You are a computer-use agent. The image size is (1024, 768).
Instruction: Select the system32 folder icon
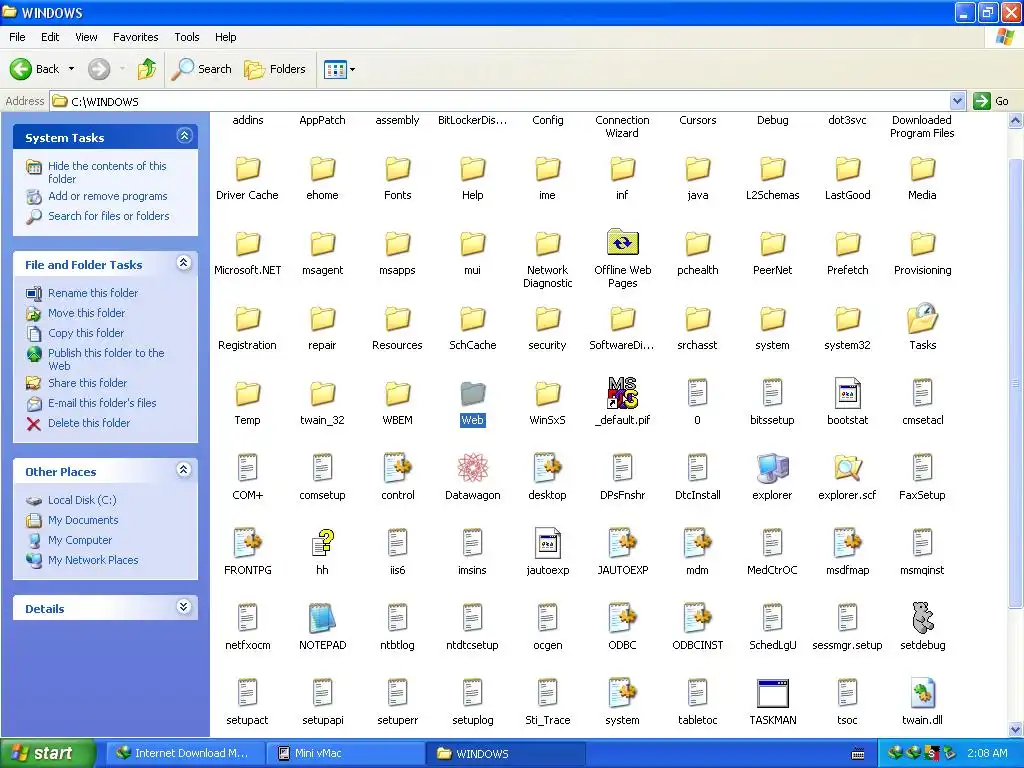(x=847, y=318)
